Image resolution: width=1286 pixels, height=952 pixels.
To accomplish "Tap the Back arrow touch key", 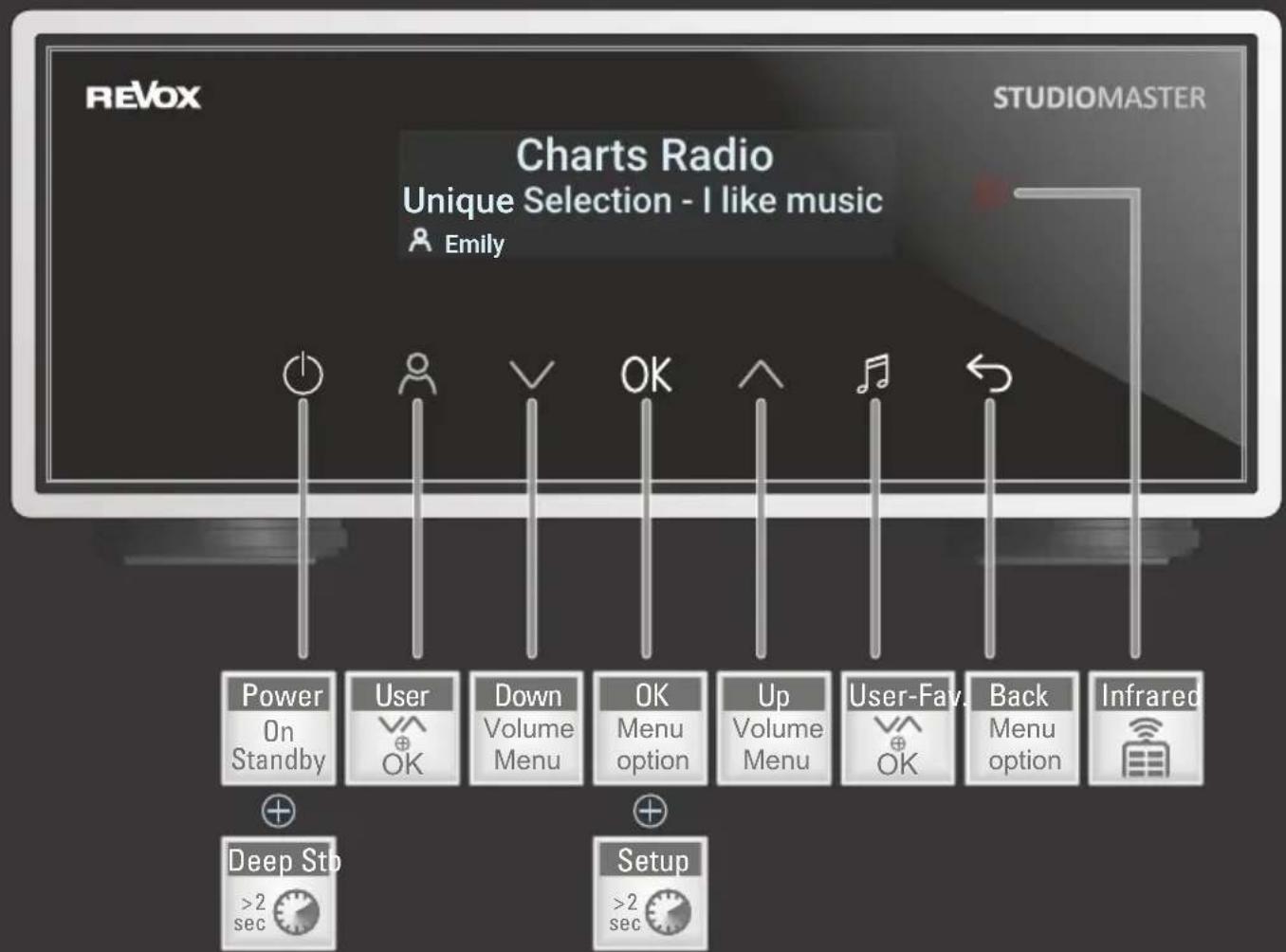I will click(x=989, y=374).
